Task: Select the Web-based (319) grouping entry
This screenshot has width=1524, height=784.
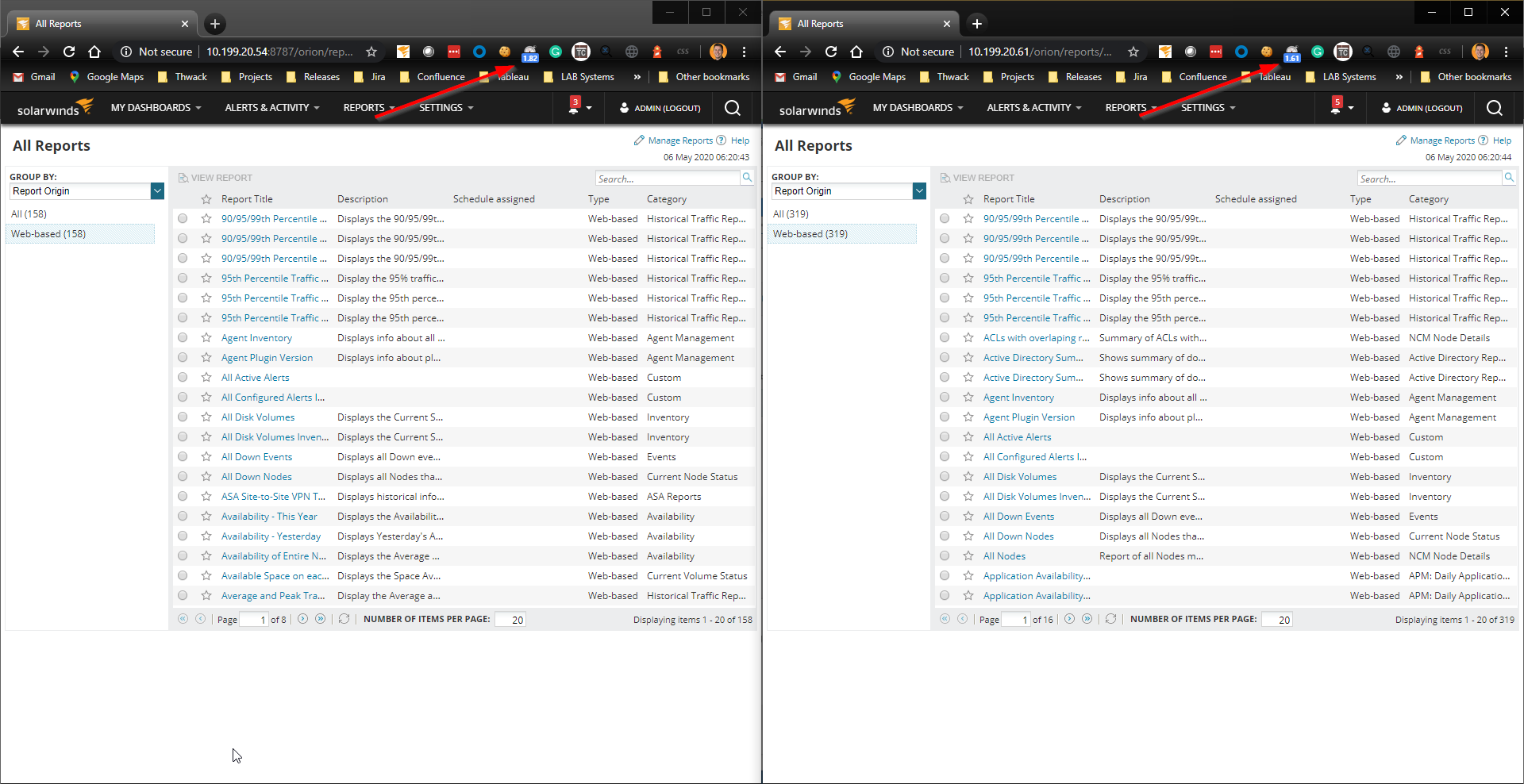Action: 810,233
